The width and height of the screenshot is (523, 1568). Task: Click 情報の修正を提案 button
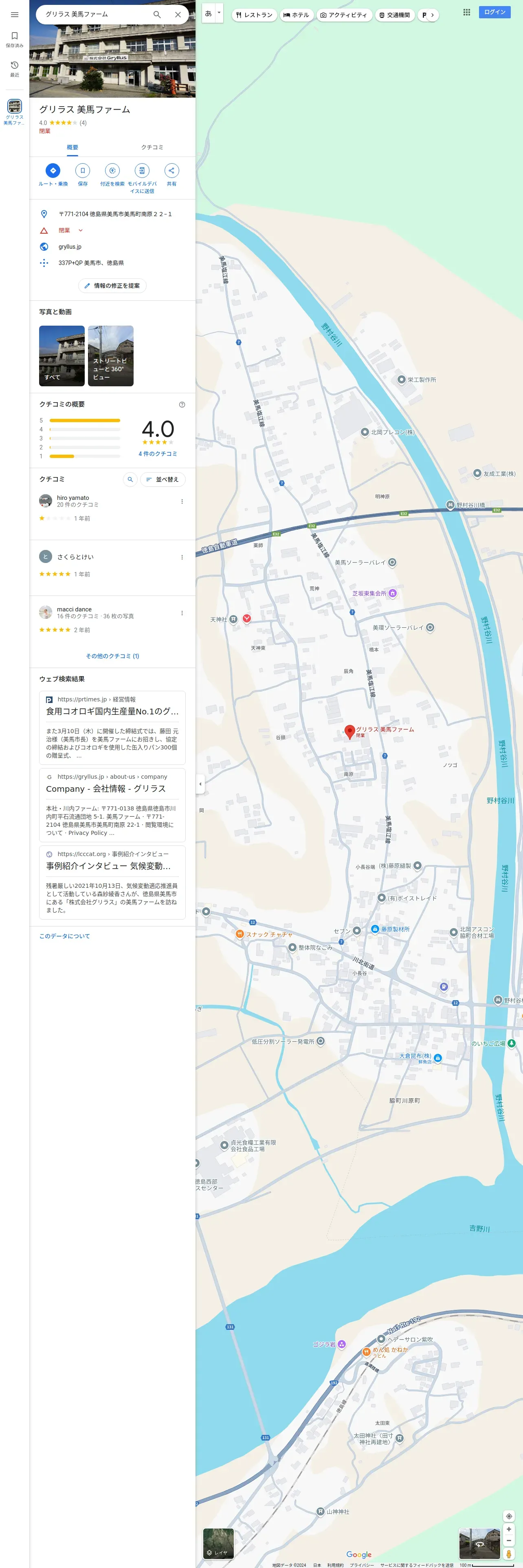112,285
